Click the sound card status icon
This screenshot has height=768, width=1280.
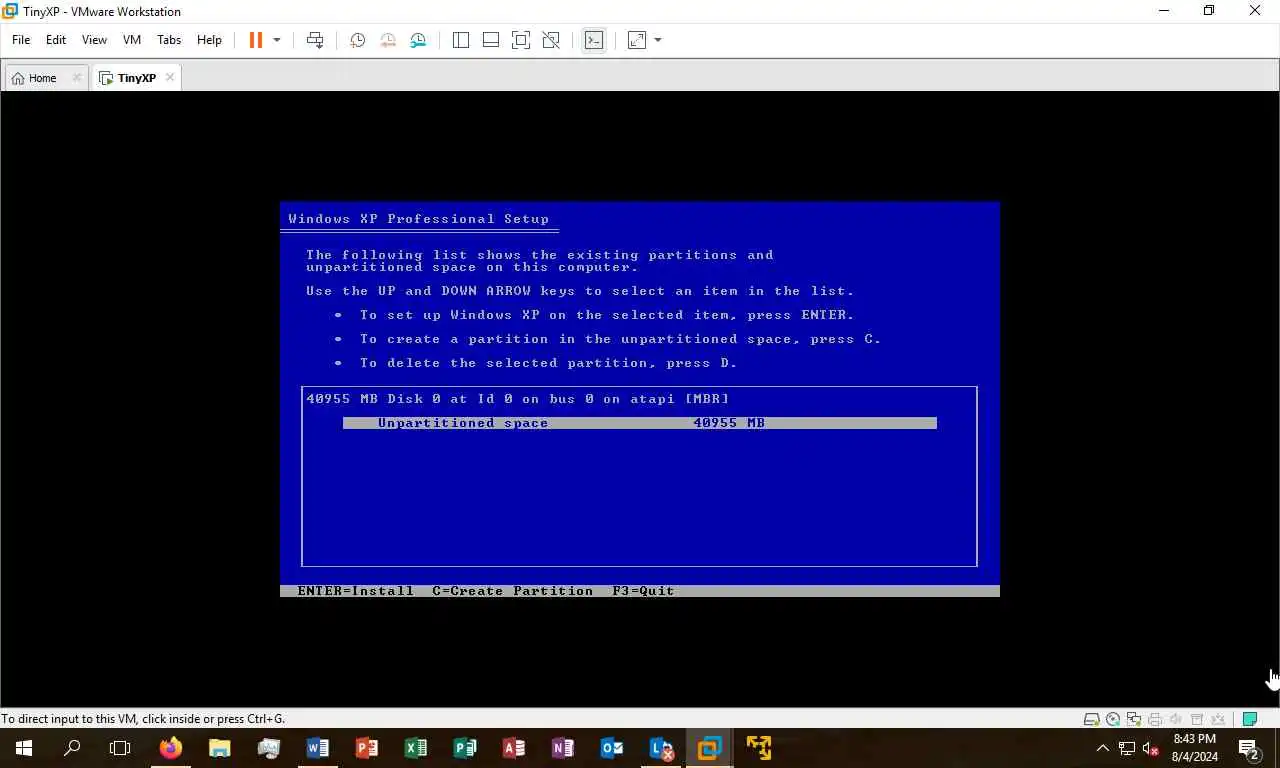(x=1176, y=719)
